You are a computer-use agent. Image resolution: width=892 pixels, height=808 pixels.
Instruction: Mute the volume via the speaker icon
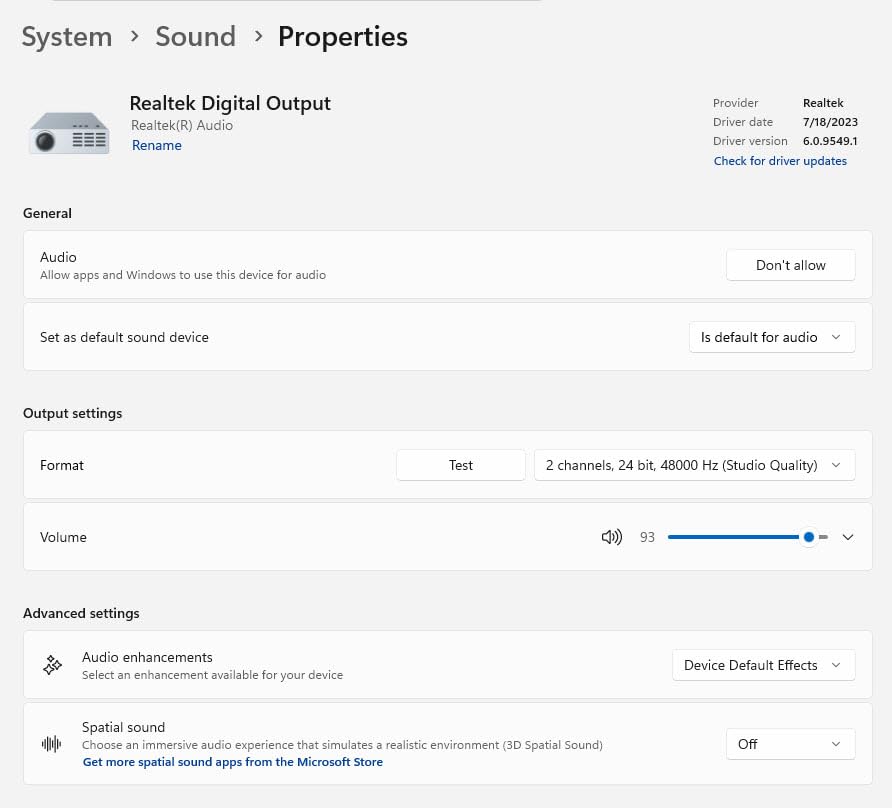click(x=612, y=537)
